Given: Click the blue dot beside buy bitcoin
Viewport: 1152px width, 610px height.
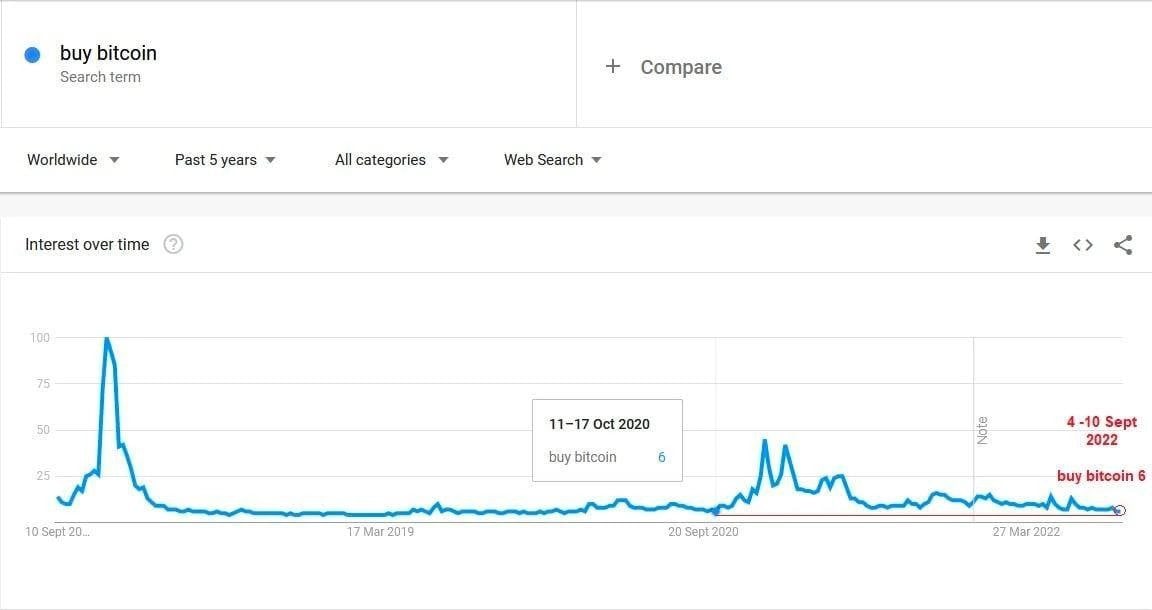Looking at the screenshot, I should point(32,55).
